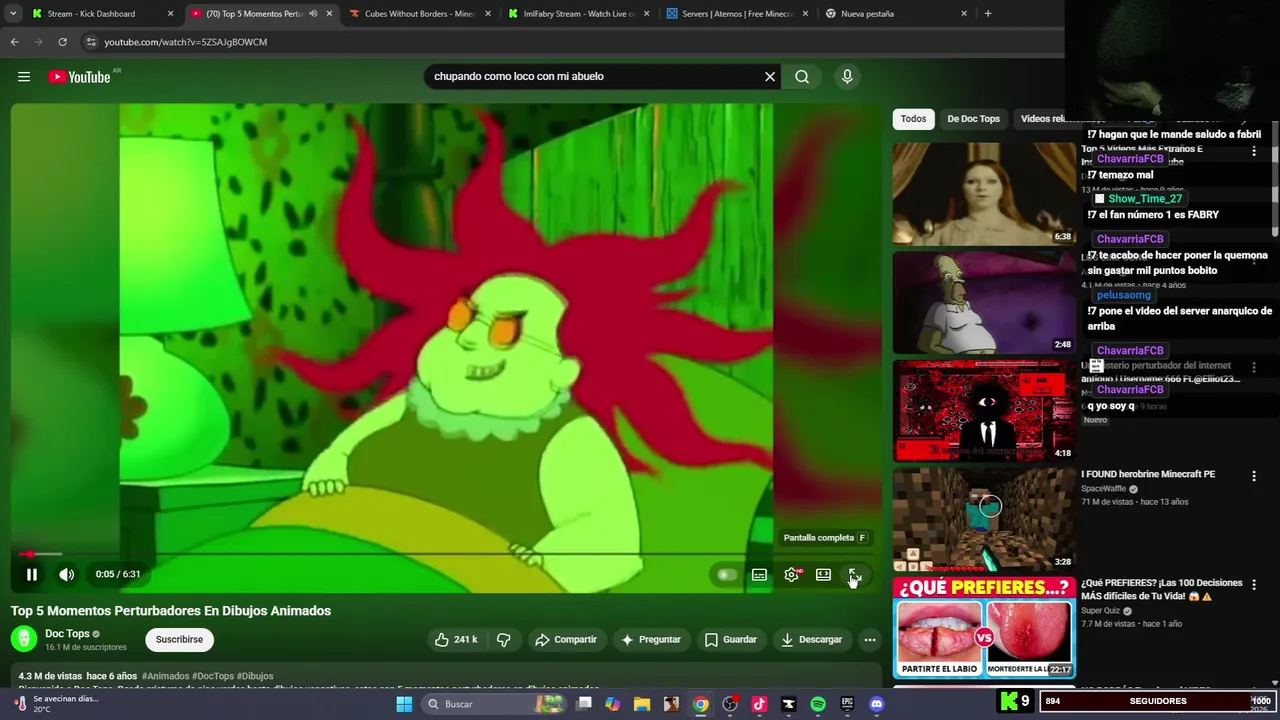Screen dimensions: 1280x720
Task: Switch to Cubes Without Borders tab
Action: (x=420, y=14)
